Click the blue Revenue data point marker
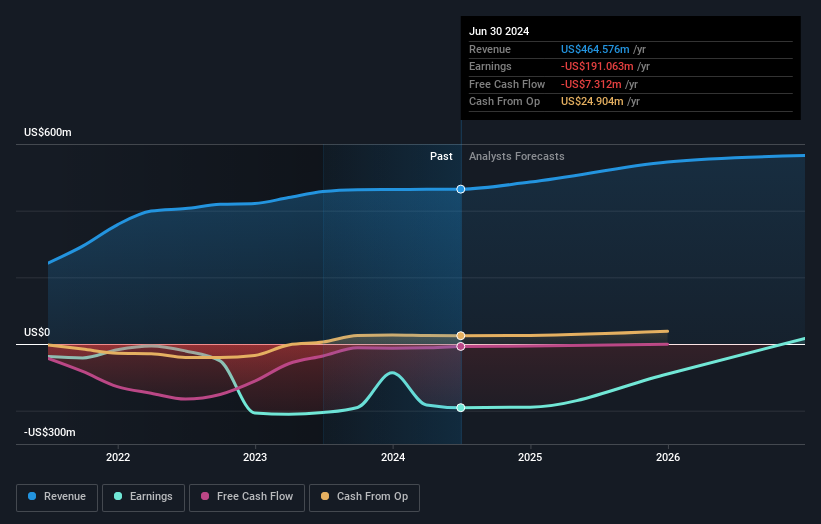 [461, 189]
